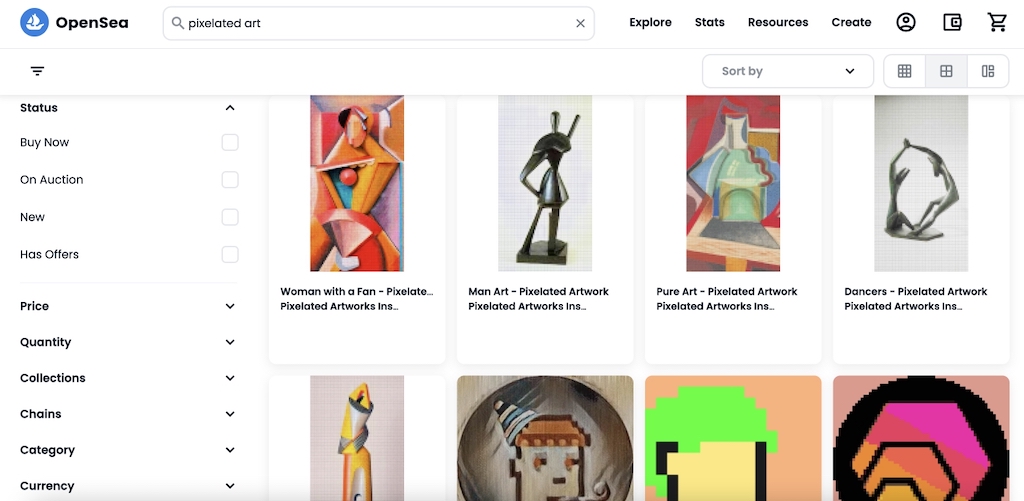Click the OpenSea logo icon
The width and height of the screenshot is (1024, 501).
point(35,22)
